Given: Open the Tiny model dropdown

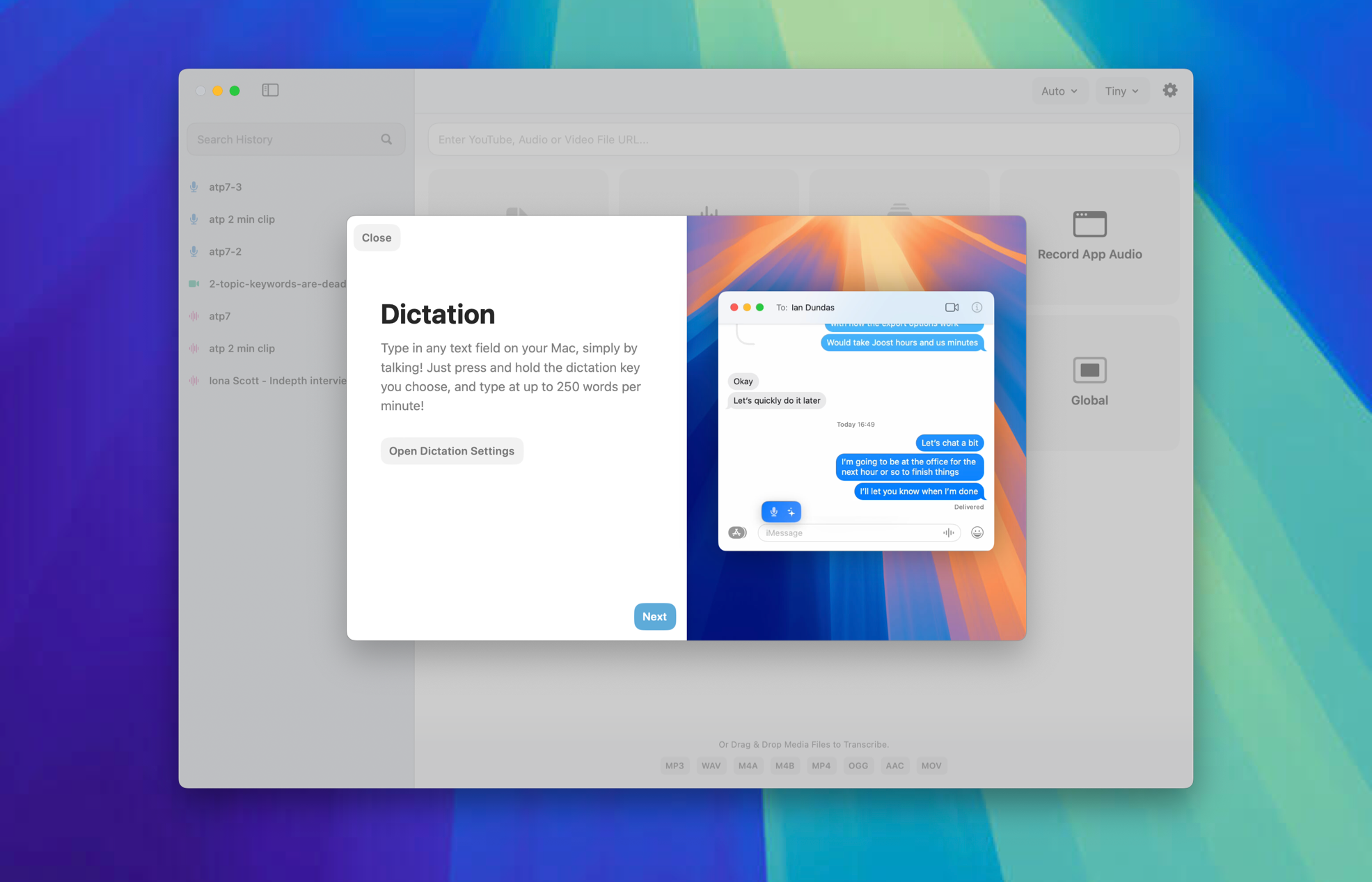Looking at the screenshot, I should click(1121, 91).
